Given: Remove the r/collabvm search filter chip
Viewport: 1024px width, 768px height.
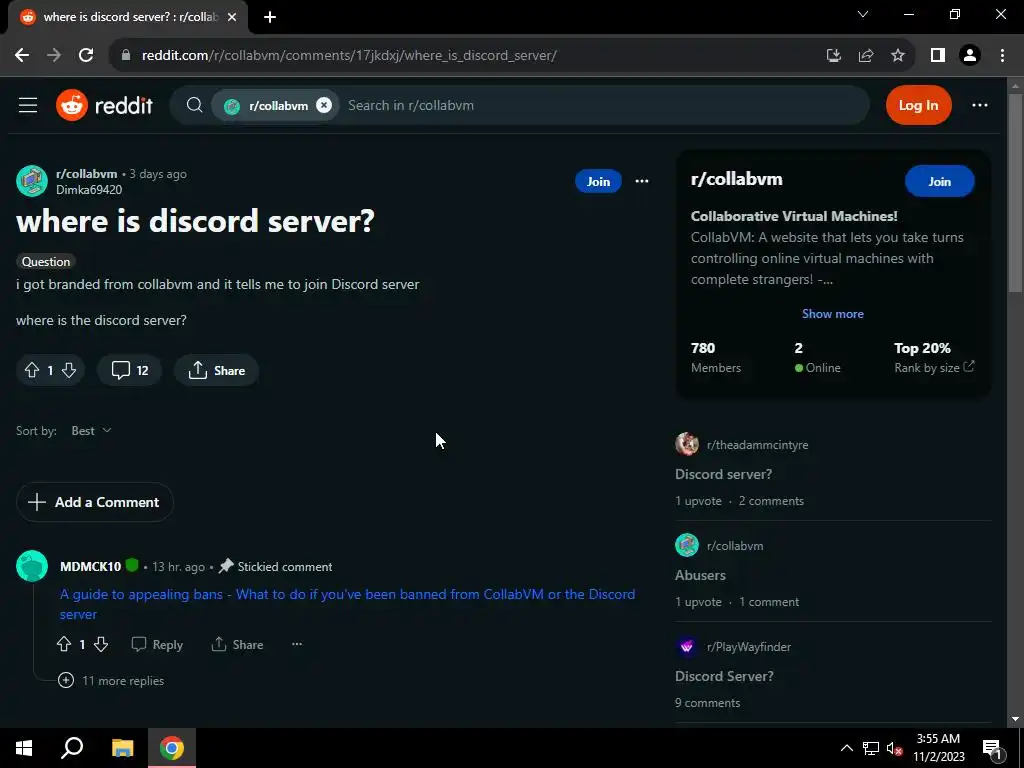Looking at the screenshot, I should (324, 105).
